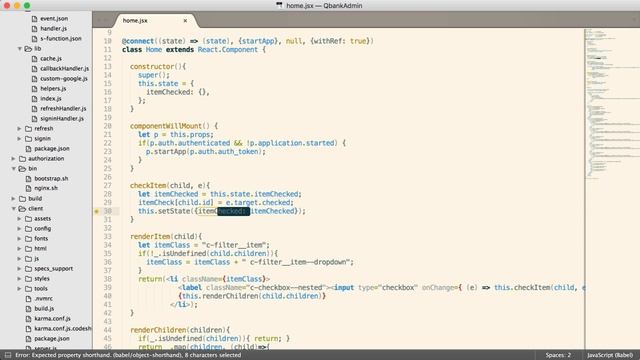Click the callbackHandler.js file icon
Screen dimensions: 640x360
click(34, 69)
